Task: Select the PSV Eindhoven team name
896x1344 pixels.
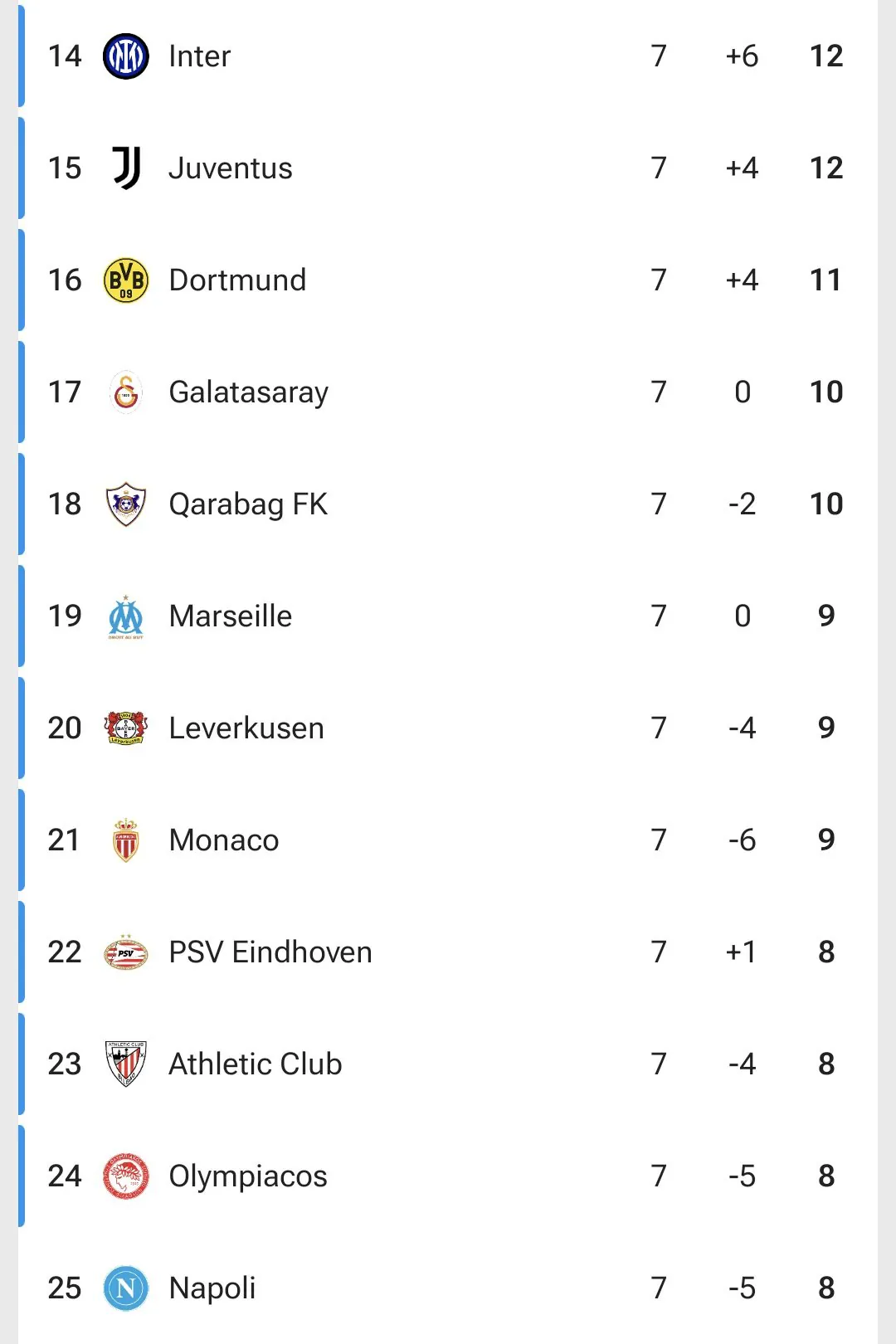Action: click(270, 952)
